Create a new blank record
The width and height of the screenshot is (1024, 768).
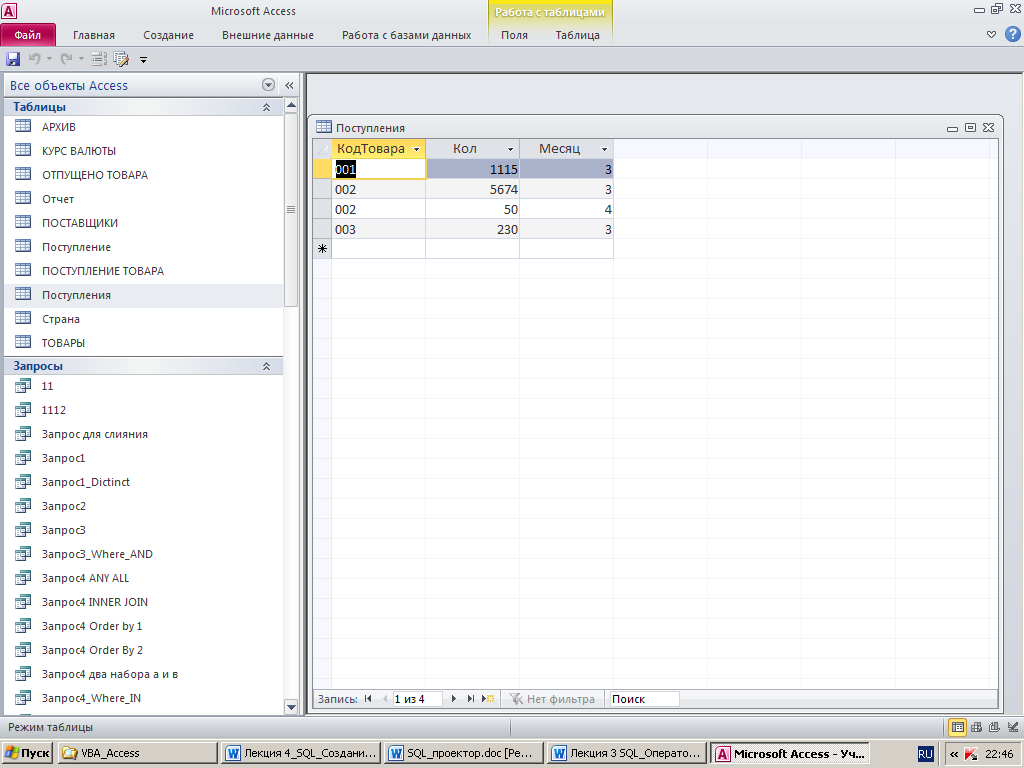tap(488, 699)
